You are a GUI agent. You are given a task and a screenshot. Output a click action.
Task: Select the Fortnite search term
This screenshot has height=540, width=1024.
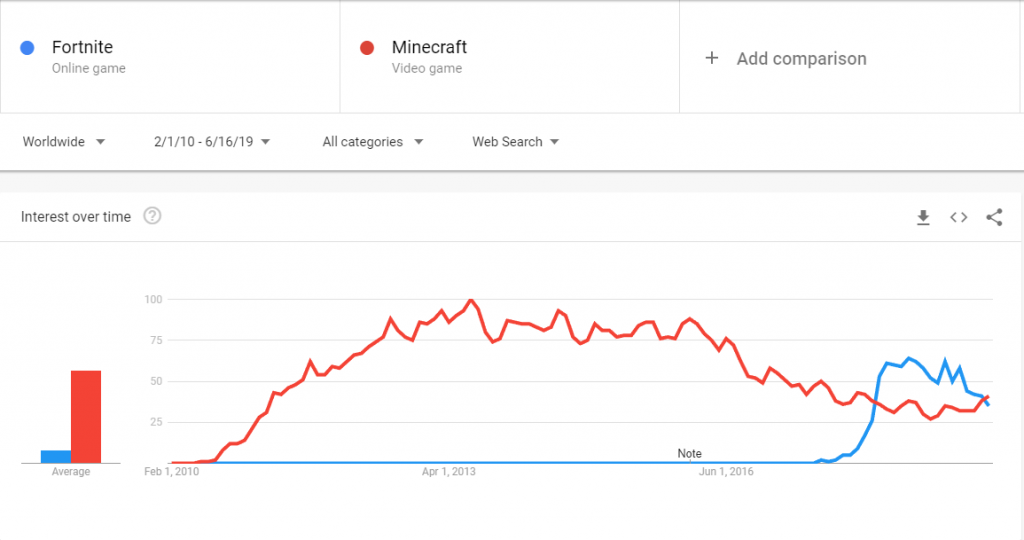(x=82, y=47)
